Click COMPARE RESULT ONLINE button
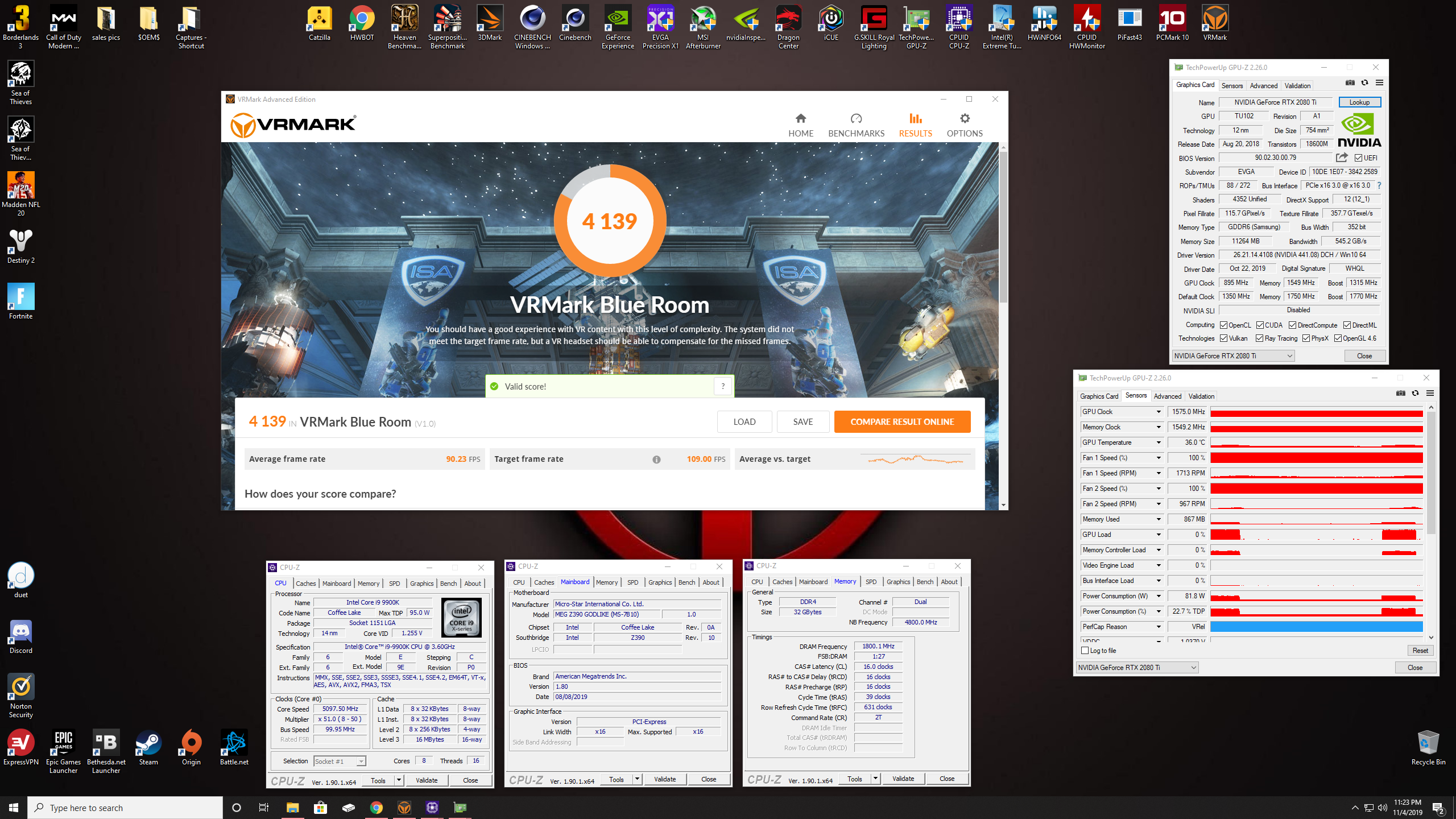1456x819 pixels. (x=902, y=422)
